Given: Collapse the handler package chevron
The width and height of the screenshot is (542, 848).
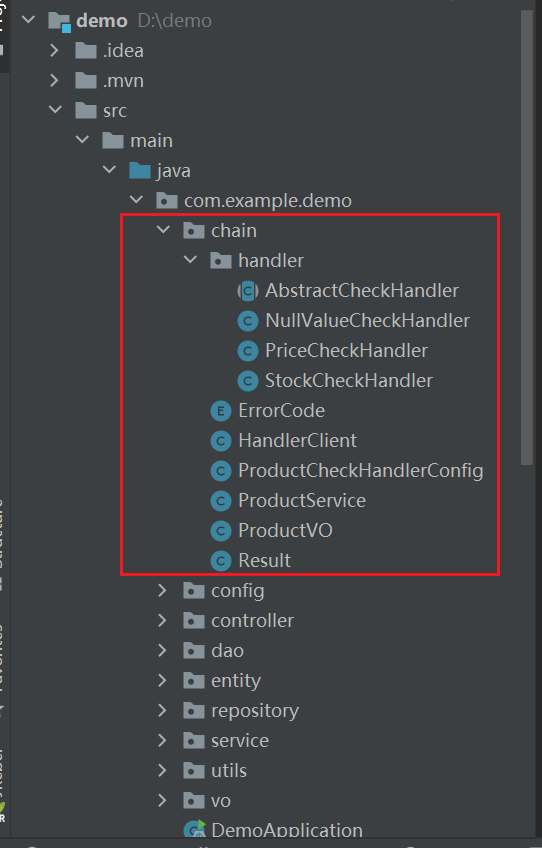Looking at the screenshot, I should coord(190,260).
